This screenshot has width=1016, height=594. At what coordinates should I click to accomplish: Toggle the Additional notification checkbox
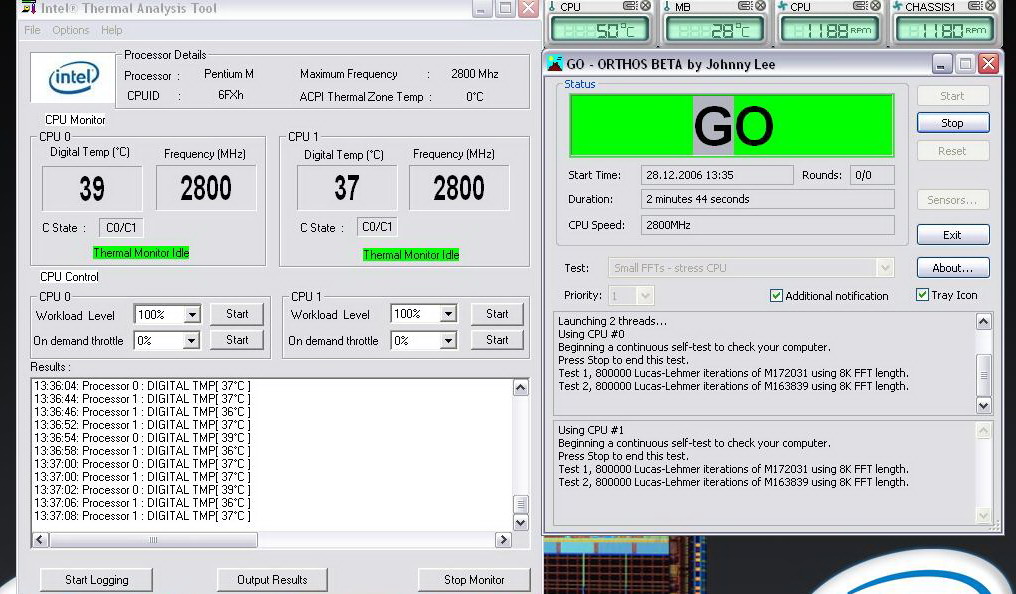coord(776,295)
